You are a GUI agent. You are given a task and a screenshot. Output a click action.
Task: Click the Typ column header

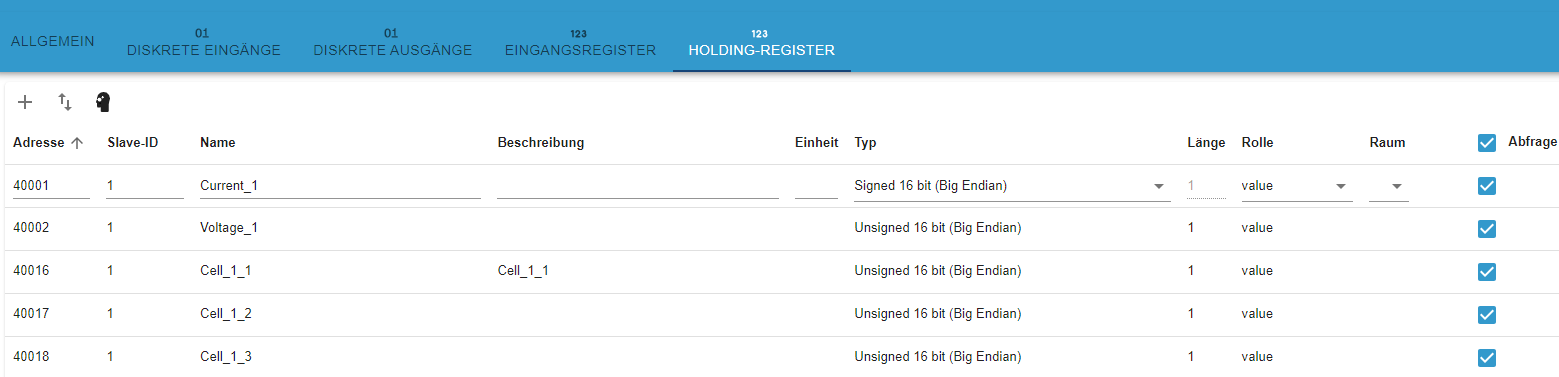pyautogui.click(x=865, y=143)
